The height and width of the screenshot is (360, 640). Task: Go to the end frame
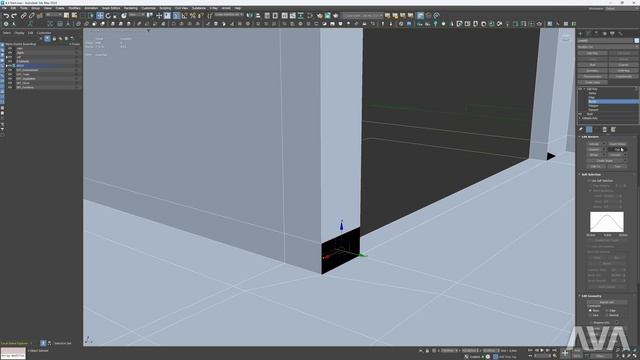pos(554,350)
